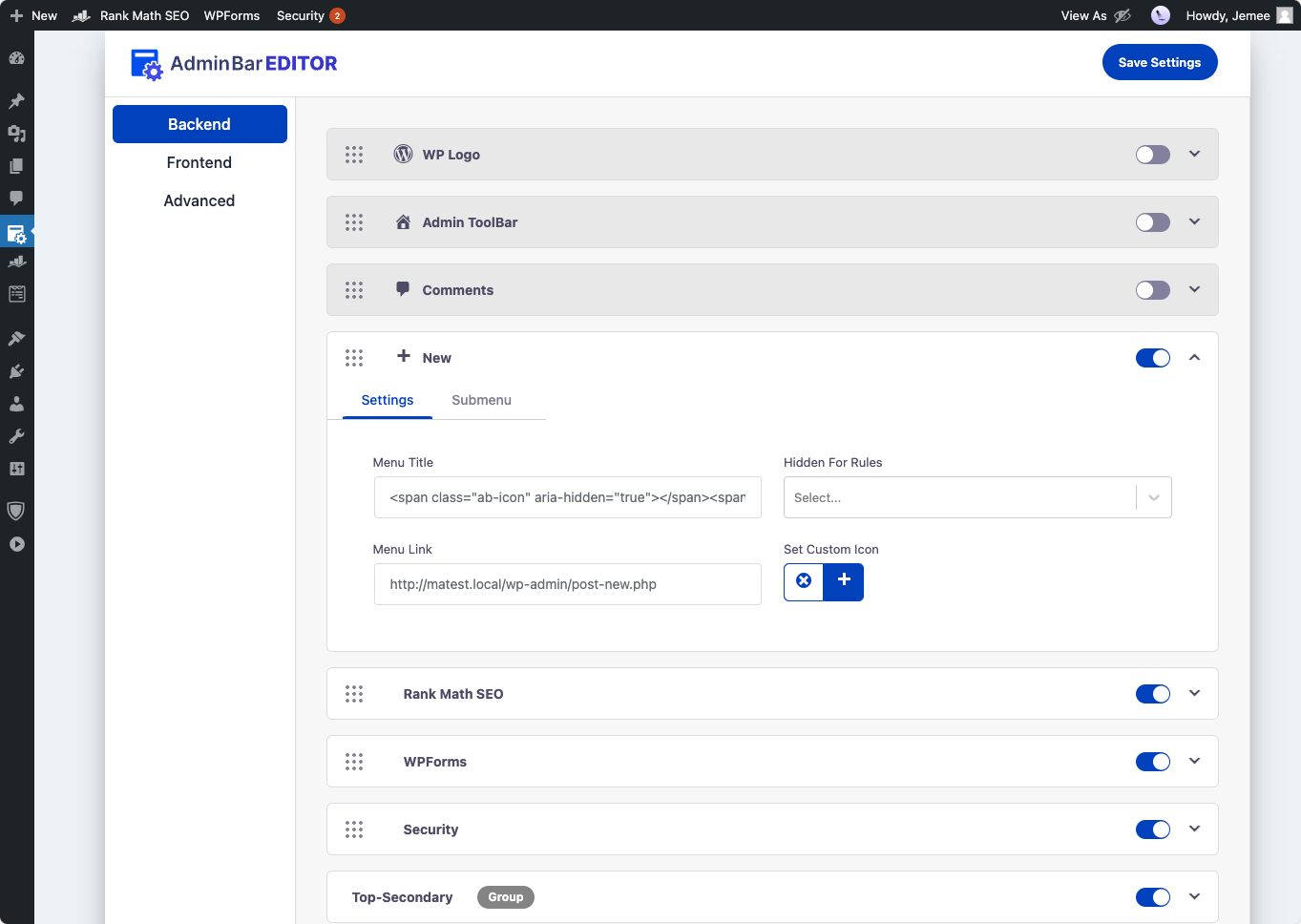Expand the Comments panel chevron
Image resolution: width=1301 pixels, height=924 pixels.
tap(1194, 289)
